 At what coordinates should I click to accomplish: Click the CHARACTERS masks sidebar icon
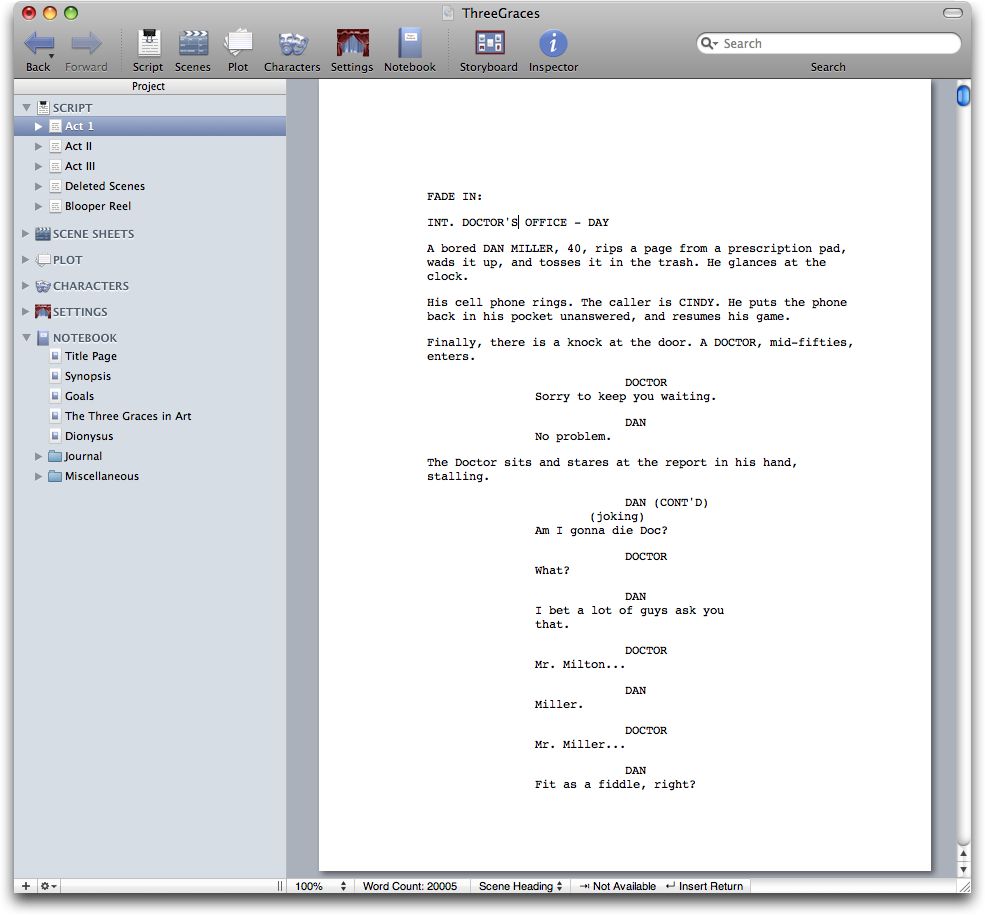[43, 286]
